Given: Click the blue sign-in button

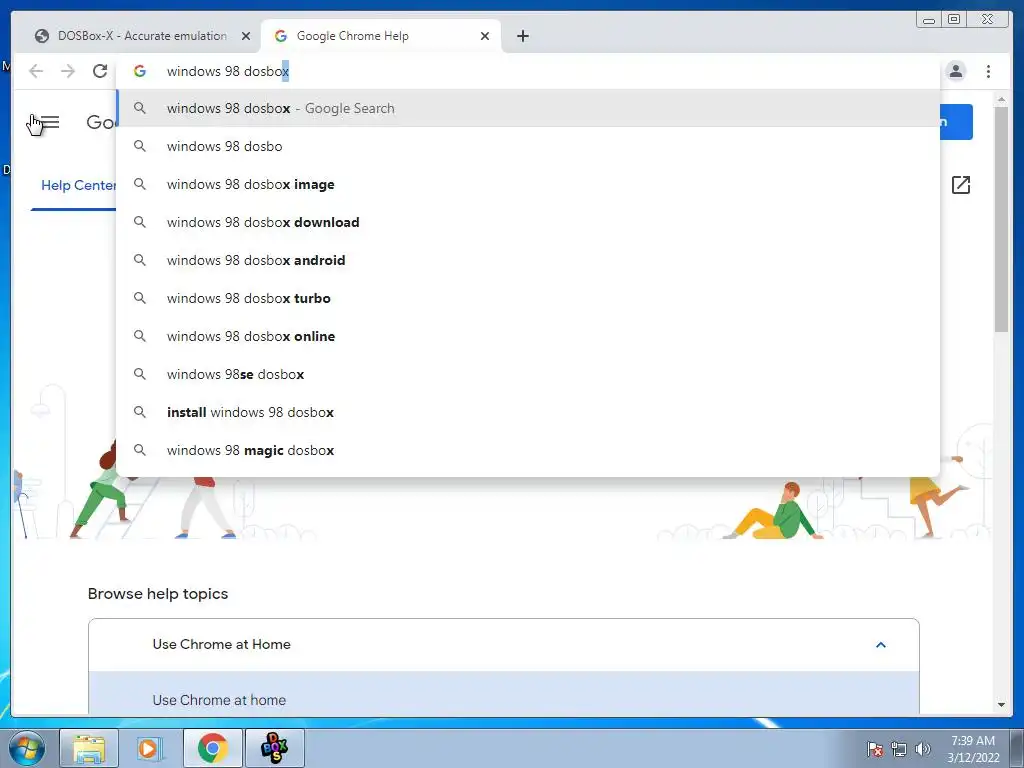Looking at the screenshot, I should [x=956, y=122].
